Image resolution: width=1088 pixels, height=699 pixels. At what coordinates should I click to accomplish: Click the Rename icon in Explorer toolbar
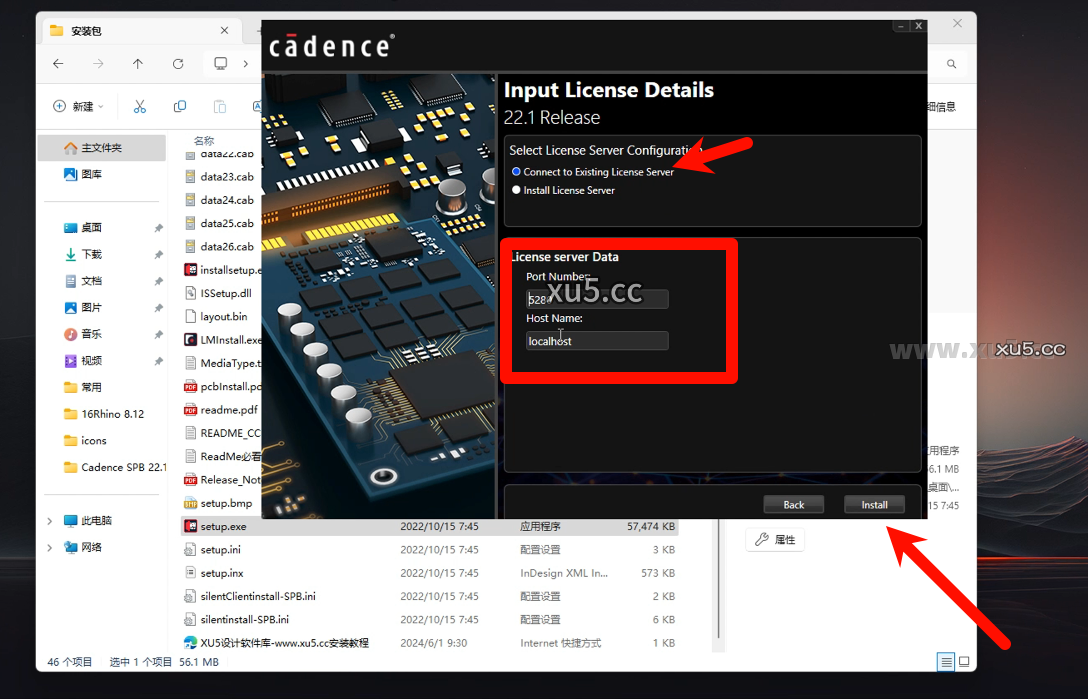(x=257, y=104)
